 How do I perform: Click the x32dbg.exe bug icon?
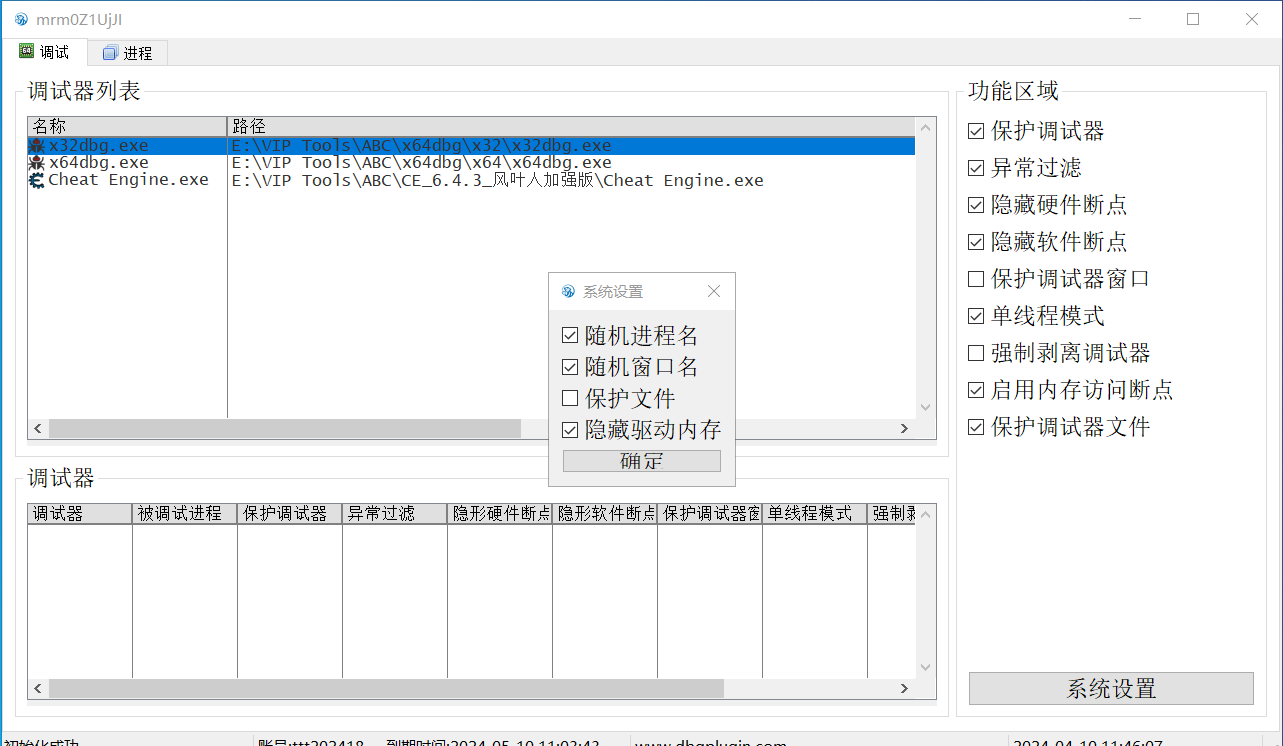click(37, 146)
